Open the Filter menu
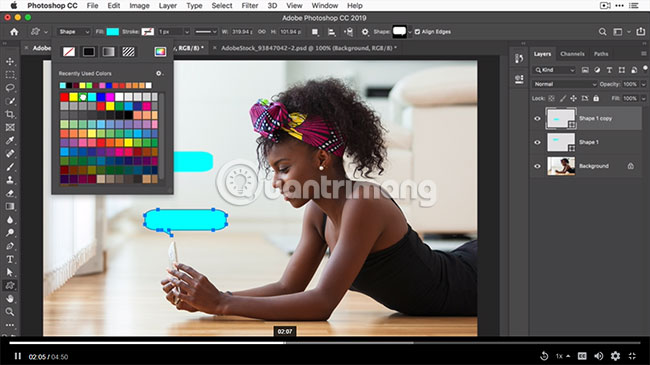Image resolution: width=650 pixels, height=365 pixels. coord(250,6)
